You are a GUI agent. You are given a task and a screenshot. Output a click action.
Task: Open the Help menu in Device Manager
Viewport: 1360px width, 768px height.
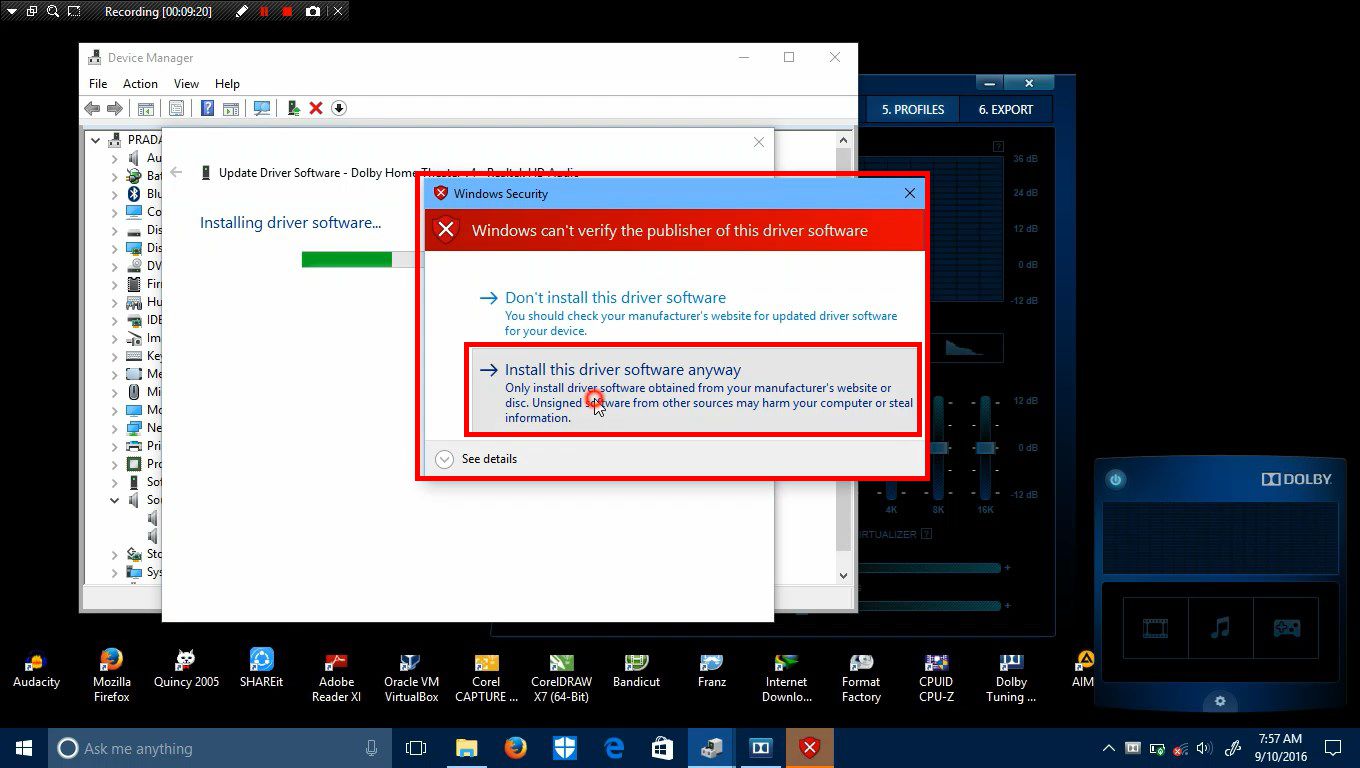pos(227,84)
